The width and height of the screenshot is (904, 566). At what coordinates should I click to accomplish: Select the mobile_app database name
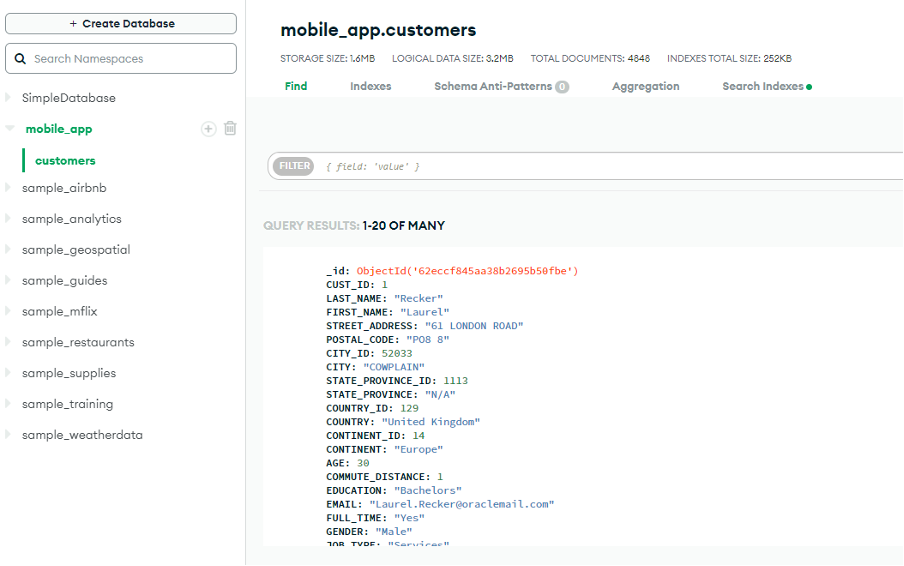(x=59, y=129)
